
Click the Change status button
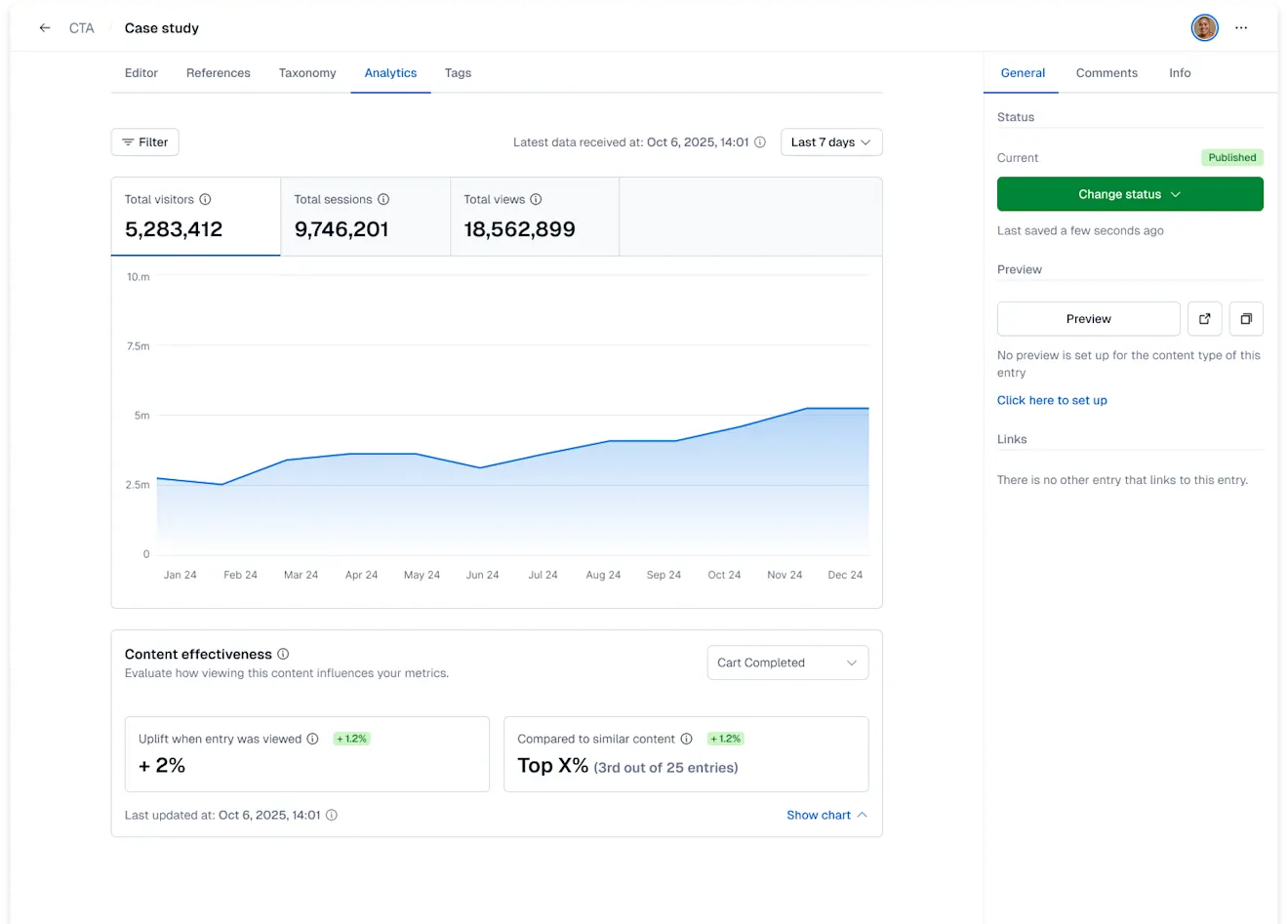pos(1129,194)
